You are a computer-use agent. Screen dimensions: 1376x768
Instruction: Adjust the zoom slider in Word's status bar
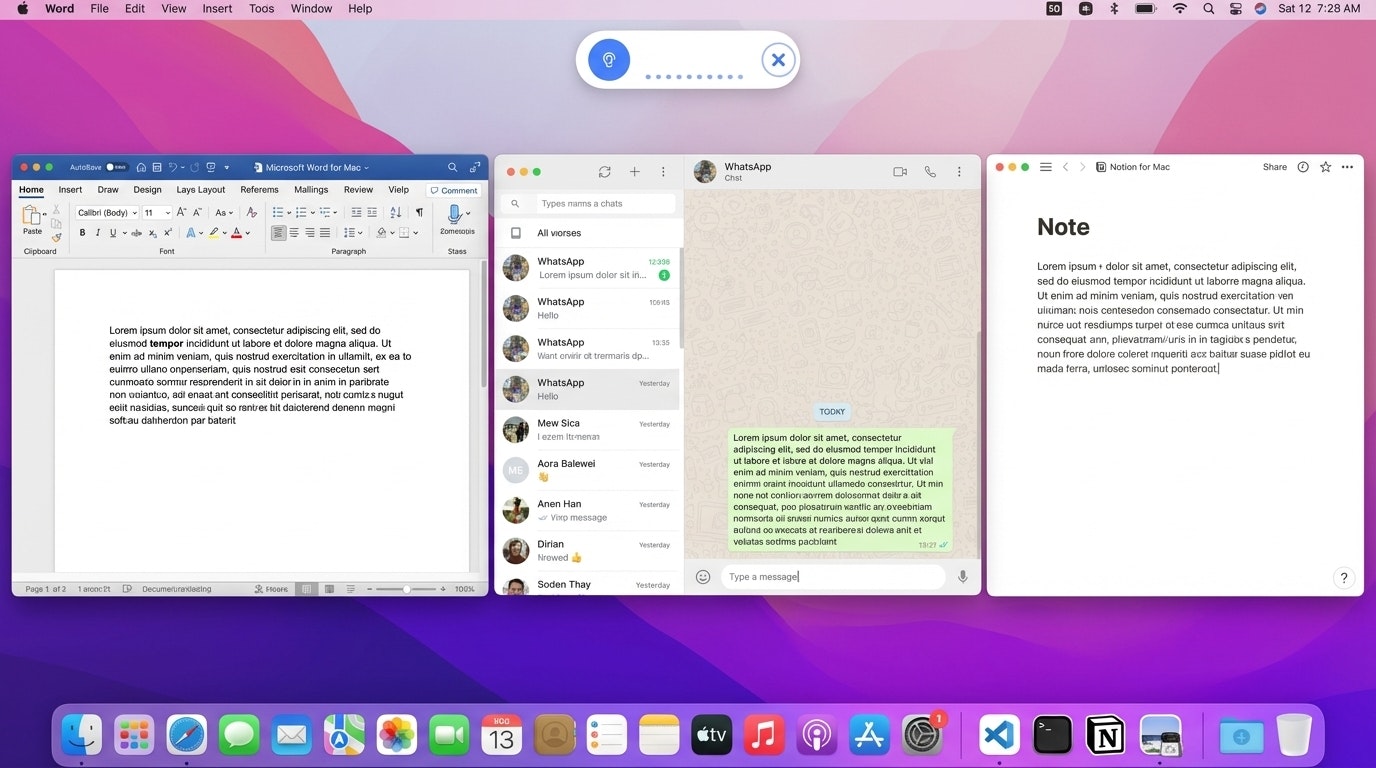pyautogui.click(x=408, y=589)
